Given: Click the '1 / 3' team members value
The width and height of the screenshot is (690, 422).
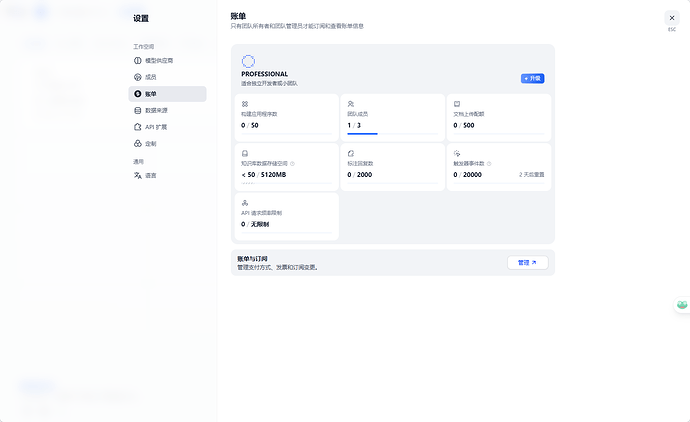Looking at the screenshot, I should point(354,125).
